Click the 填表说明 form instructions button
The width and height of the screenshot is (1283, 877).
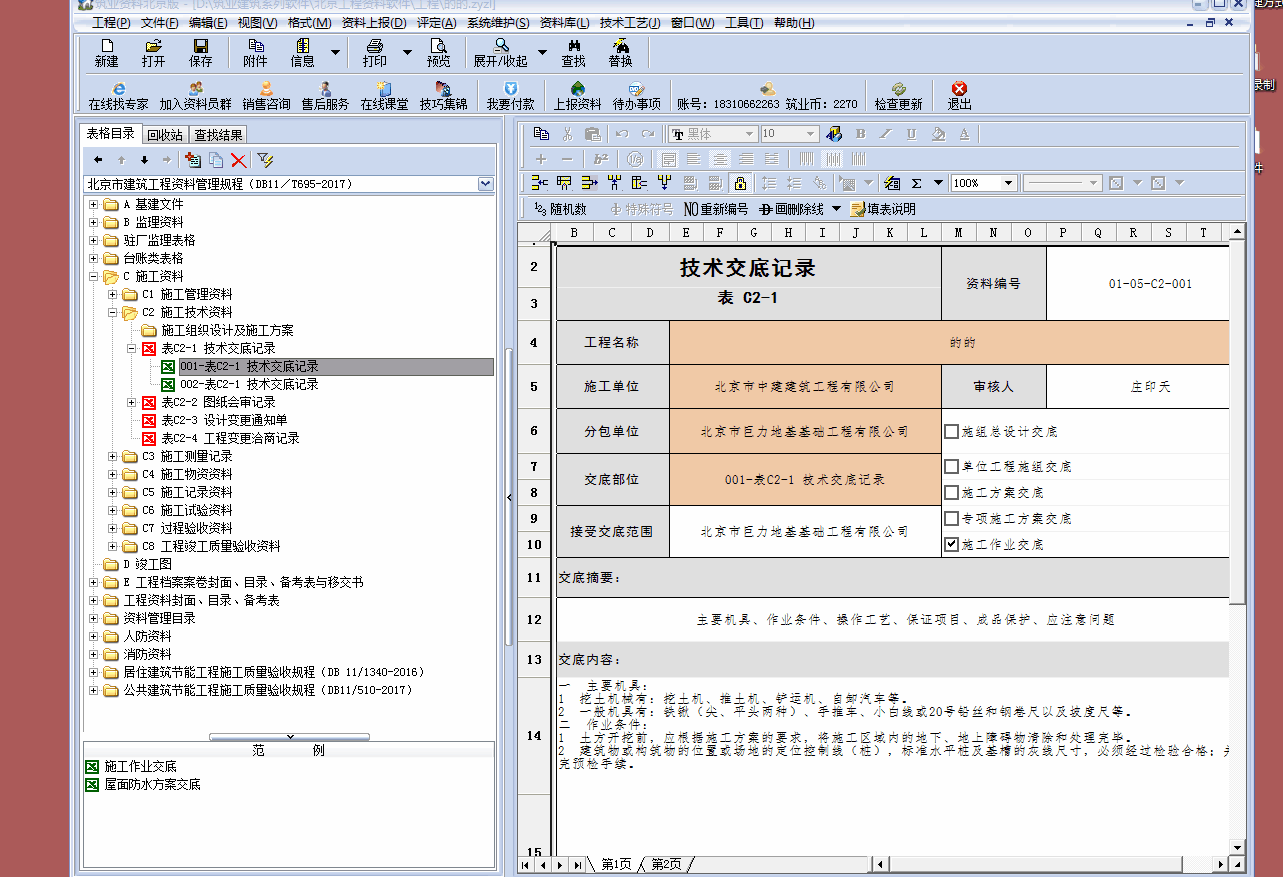[882, 209]
